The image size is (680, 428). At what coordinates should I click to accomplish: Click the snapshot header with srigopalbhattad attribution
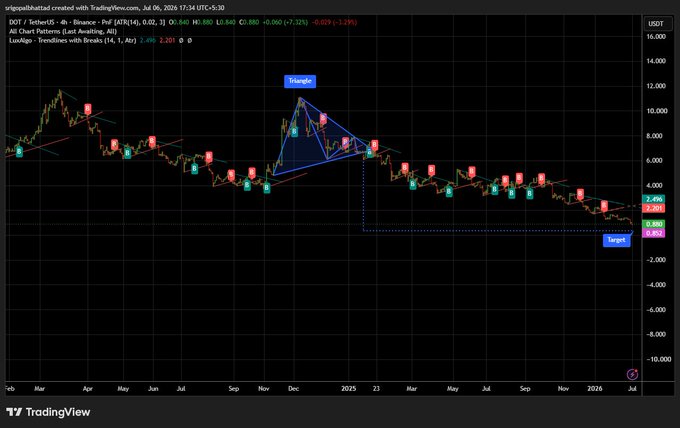114,8
